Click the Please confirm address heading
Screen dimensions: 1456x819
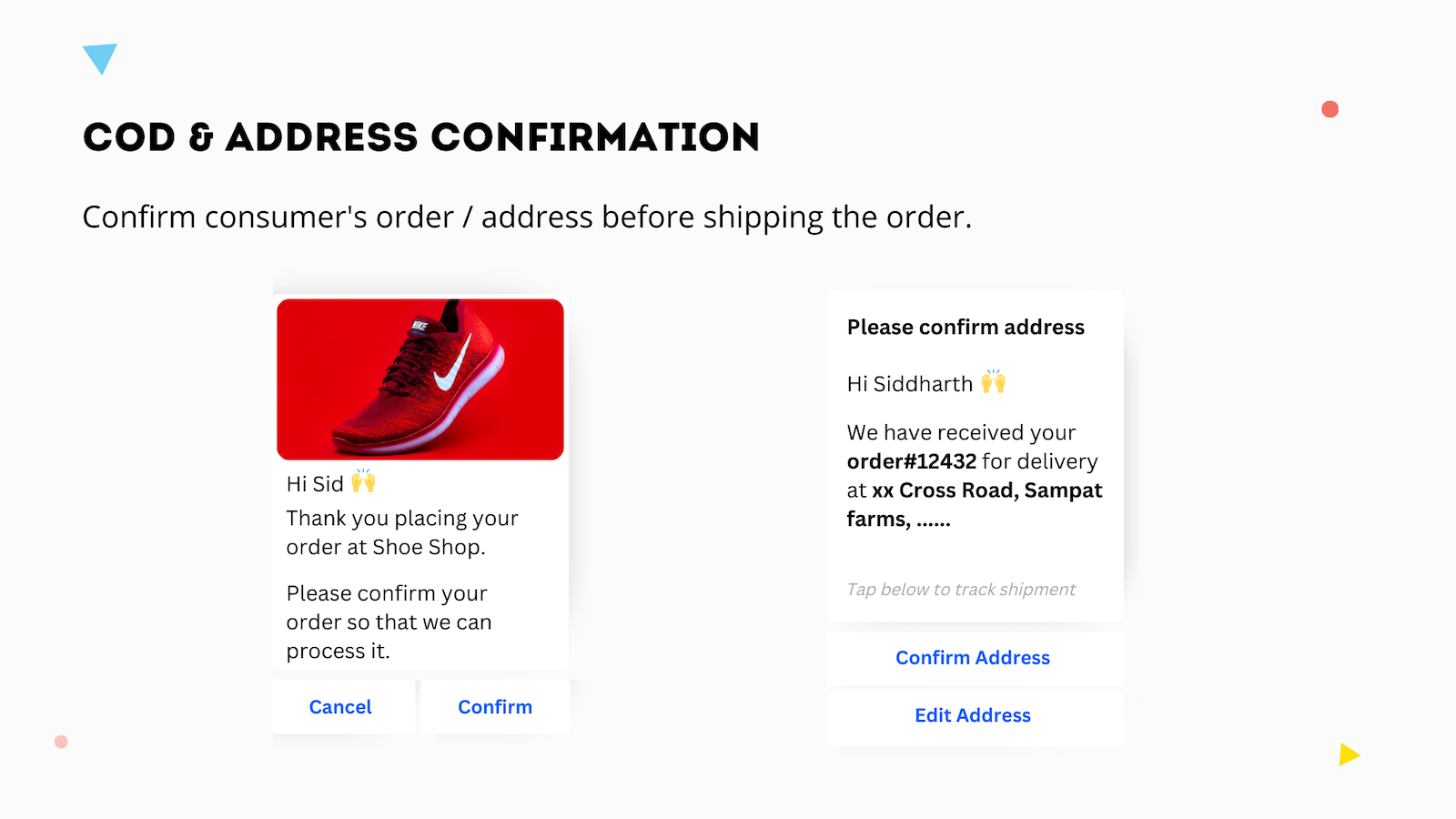[x=966, y=327]
